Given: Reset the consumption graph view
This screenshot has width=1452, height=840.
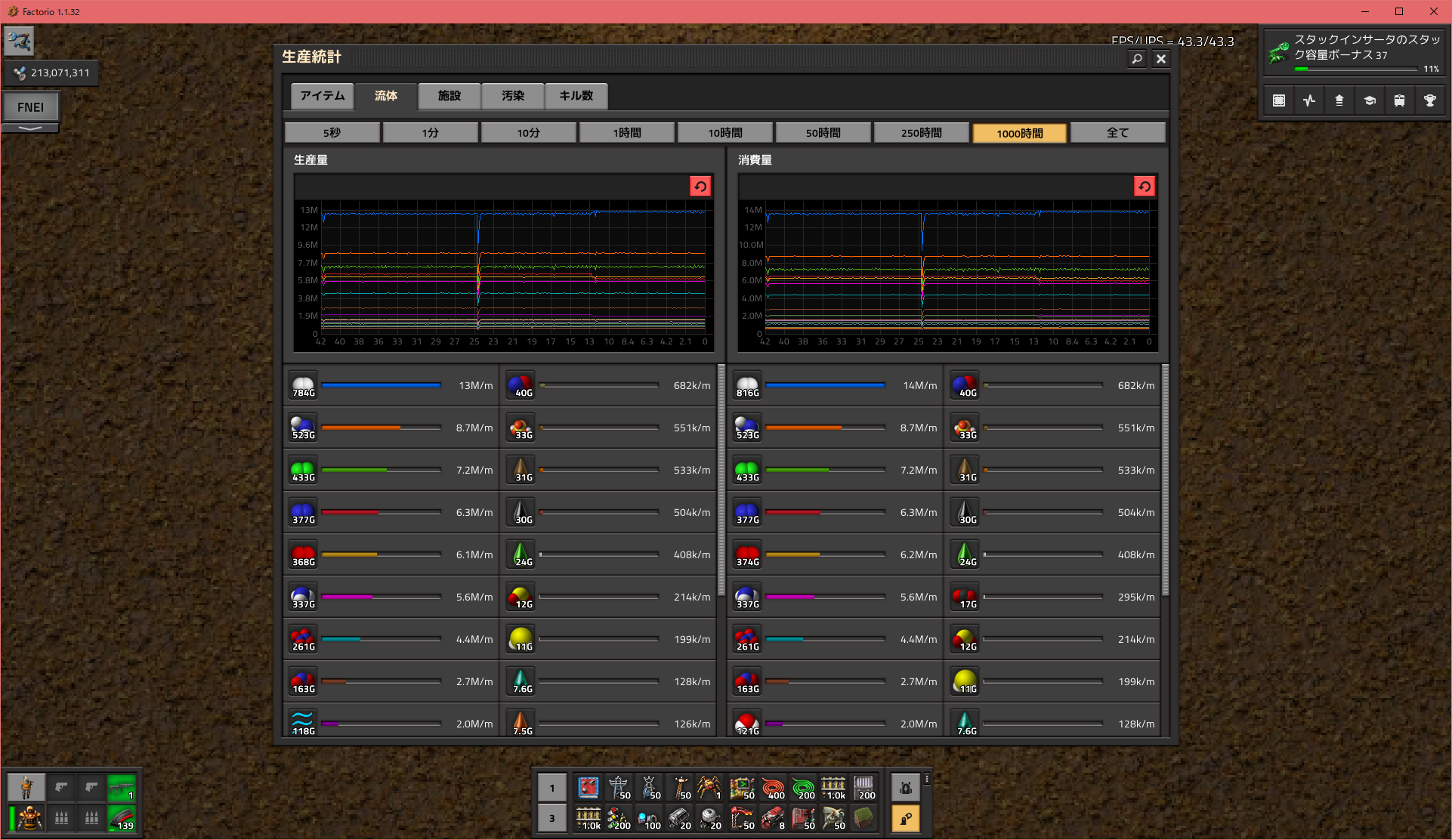Looking at the screenshot, I should point(1145,187).
